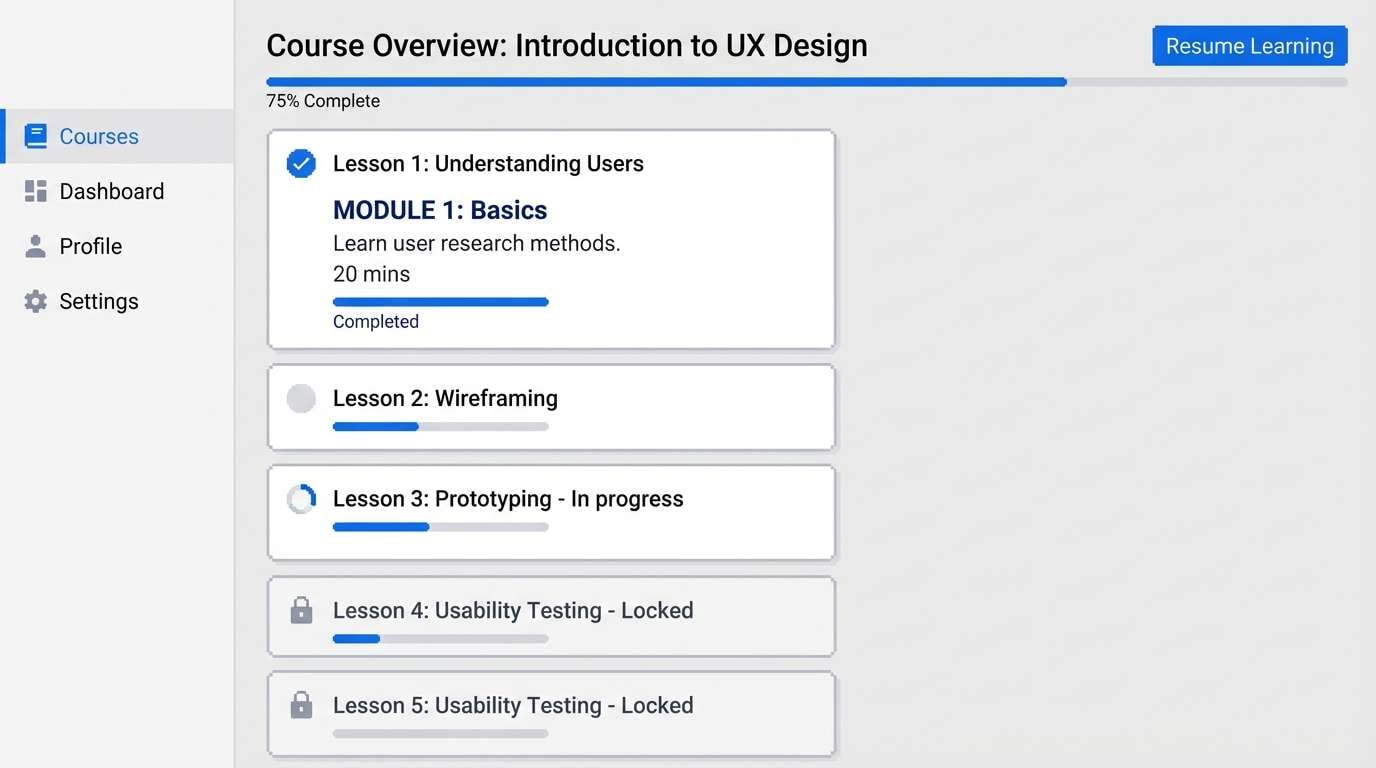Click the in-progress spinner icon on Lesson 3
This screenshot has width=1376, height=768.
click(301, 498)
